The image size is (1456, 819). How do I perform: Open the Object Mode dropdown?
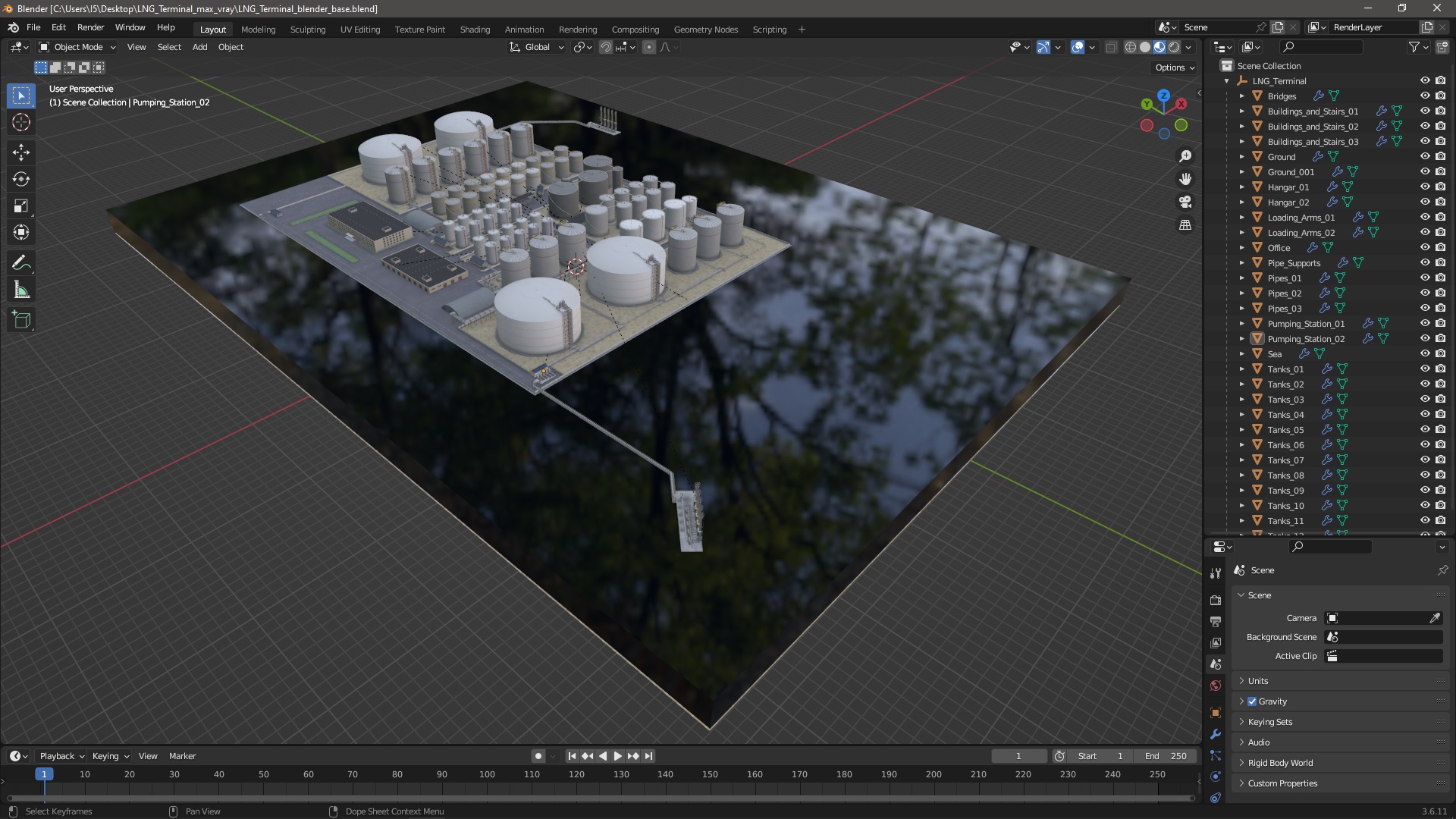pyautogui.click(x=77, y=47)
